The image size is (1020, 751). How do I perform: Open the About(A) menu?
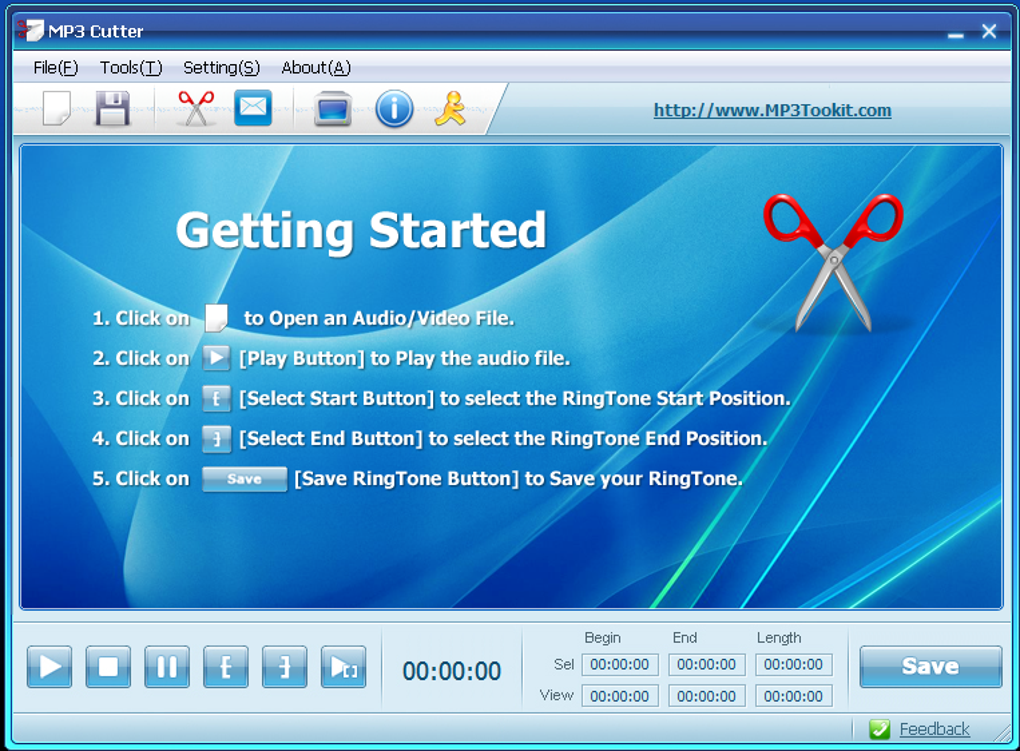(316, 68)
